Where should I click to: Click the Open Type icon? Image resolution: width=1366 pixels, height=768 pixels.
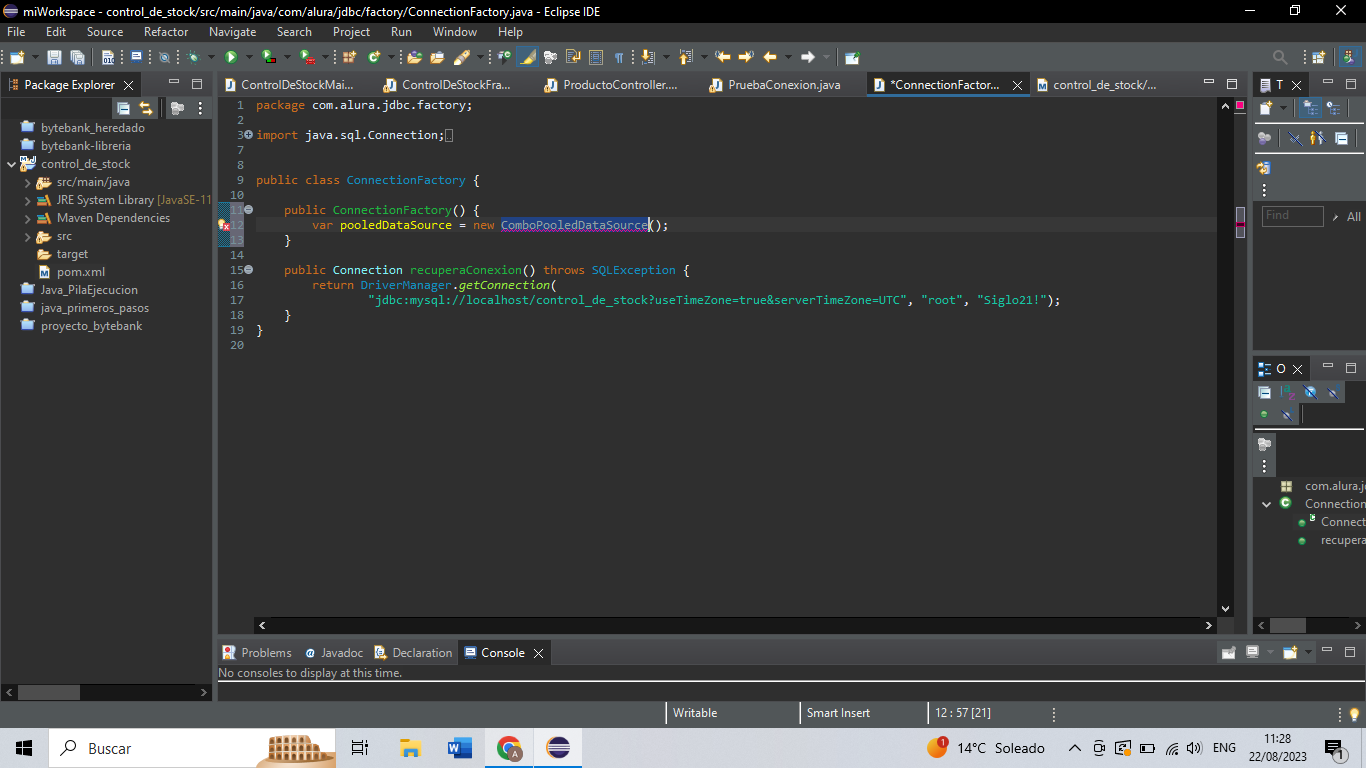click(414, 57)
